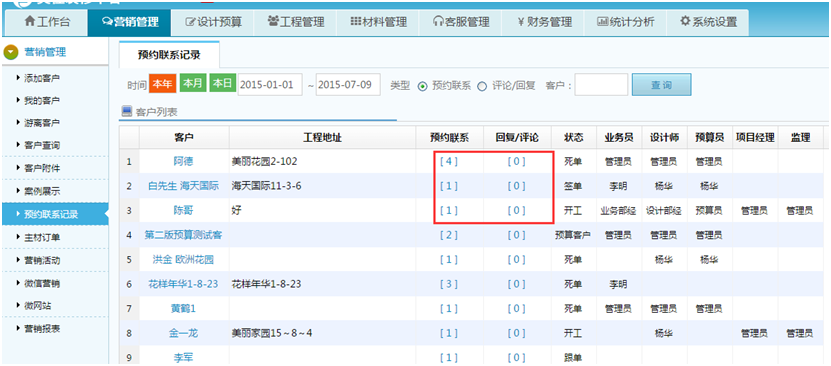Viewport: 831px width, 366px height.
Task: Select the 预约联系 radio button
Action: 423,86
